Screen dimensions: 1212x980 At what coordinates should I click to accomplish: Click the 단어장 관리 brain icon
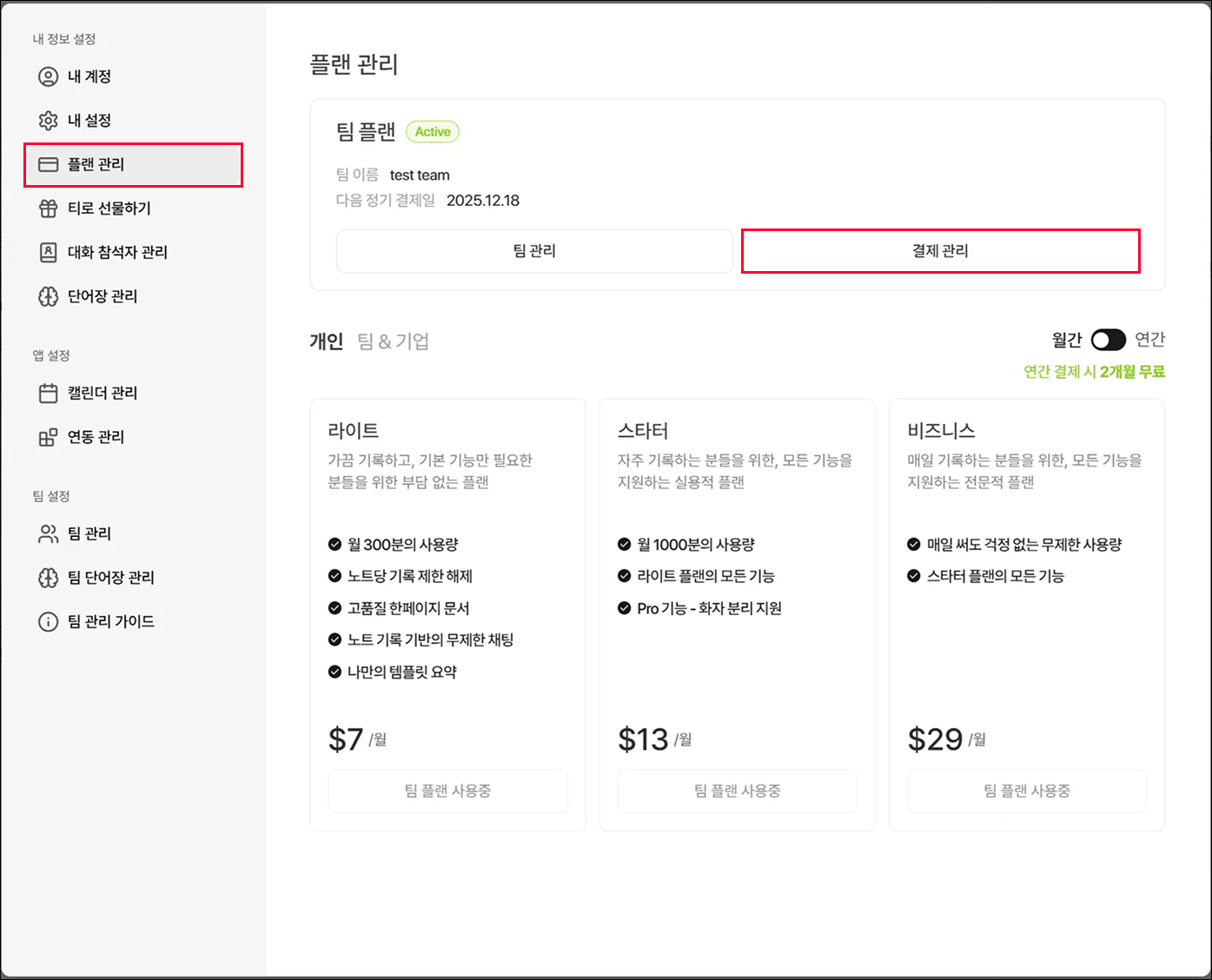coord(49,296)
